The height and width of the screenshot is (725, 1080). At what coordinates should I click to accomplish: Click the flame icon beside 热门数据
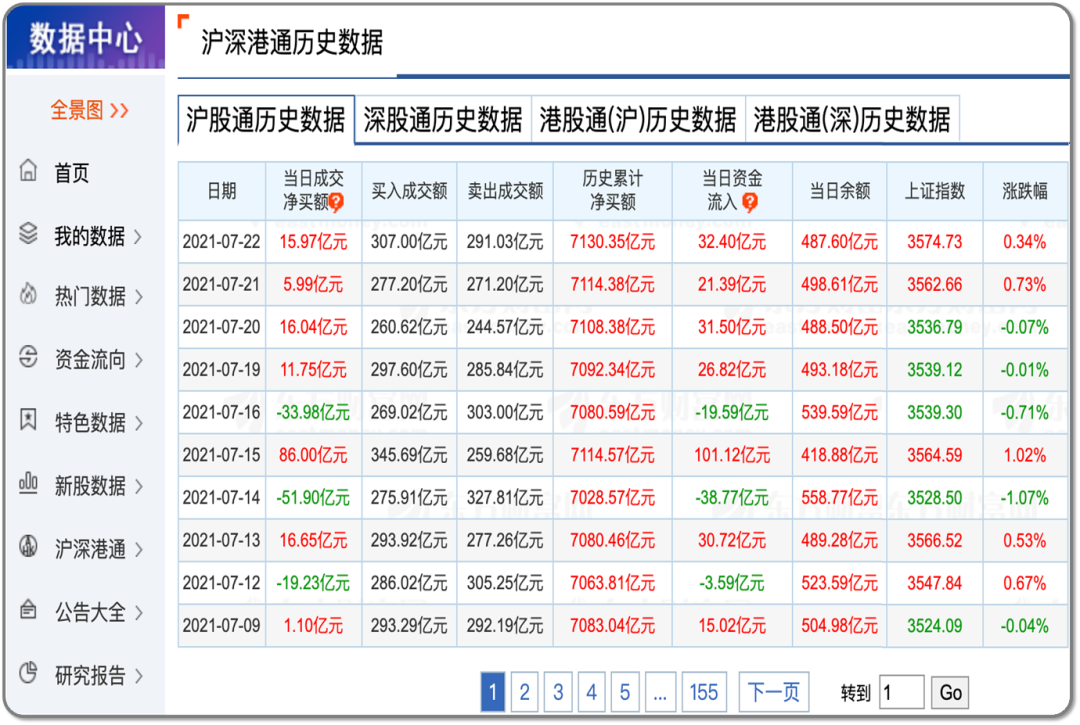click(x=28, y=294)
